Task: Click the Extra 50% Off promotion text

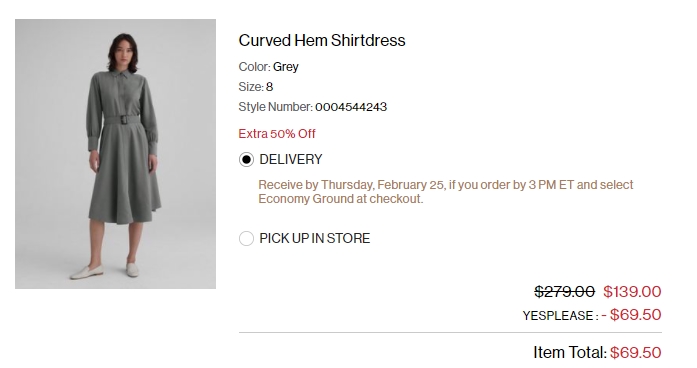Action: tap(277, 133)
